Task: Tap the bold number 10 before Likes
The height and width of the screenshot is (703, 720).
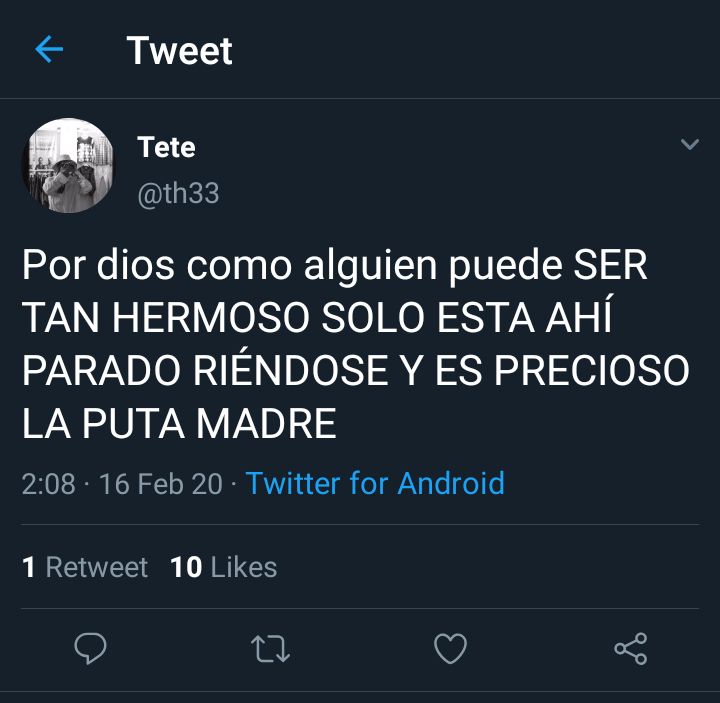Action: tap(186, 567)
